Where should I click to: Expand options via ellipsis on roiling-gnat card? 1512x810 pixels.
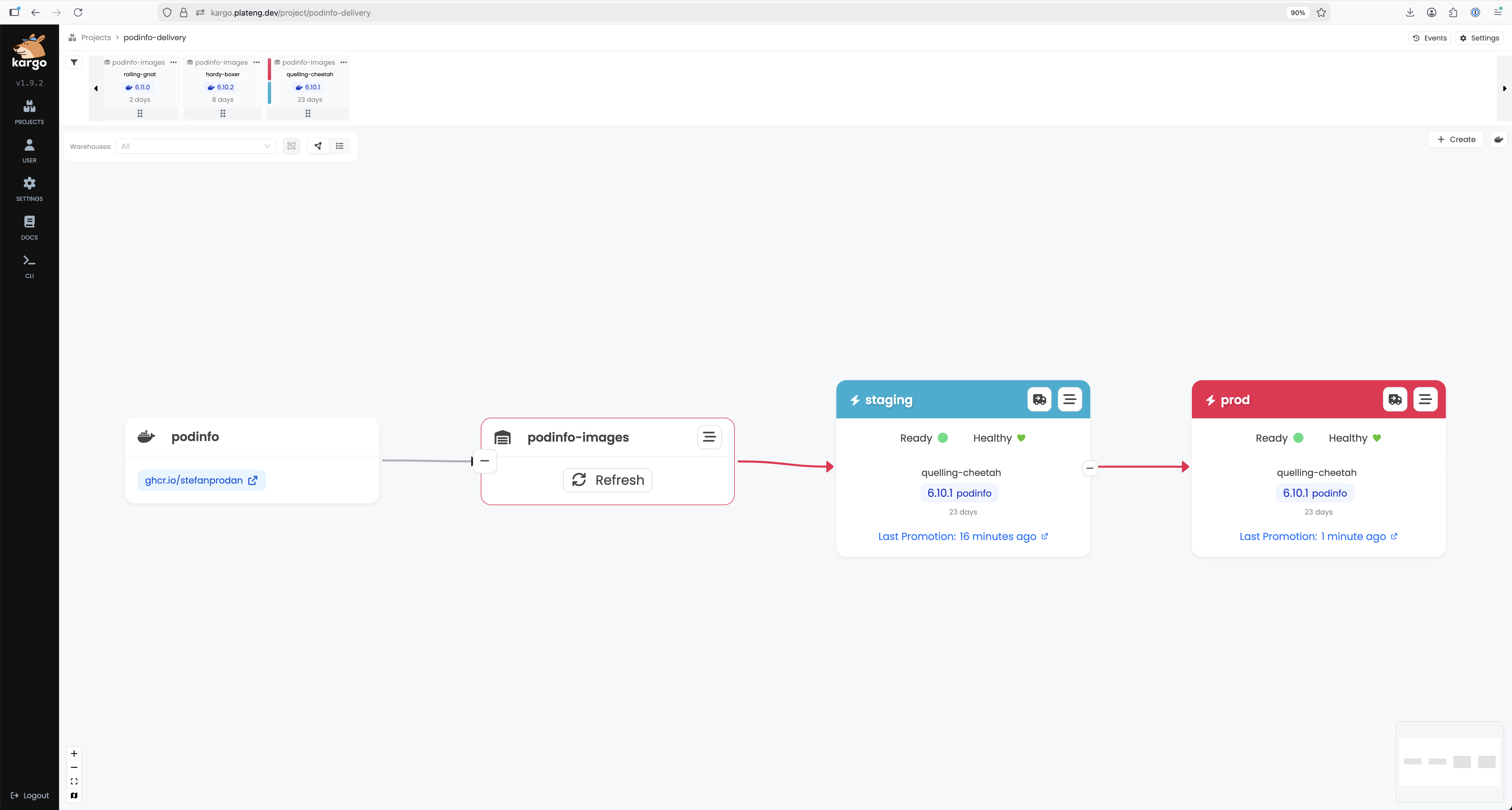click(173, 62)
